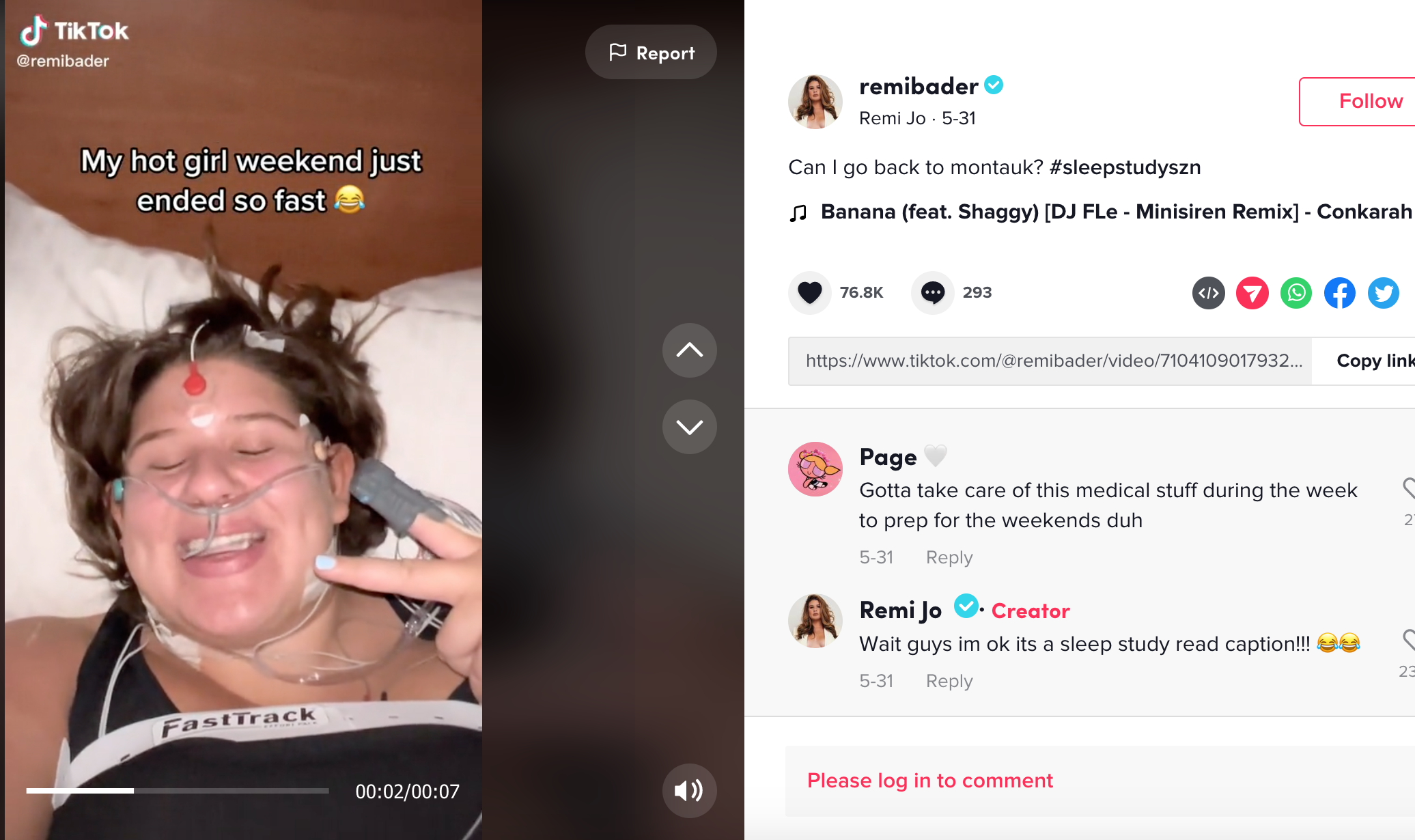Follow remibader

1358,101
